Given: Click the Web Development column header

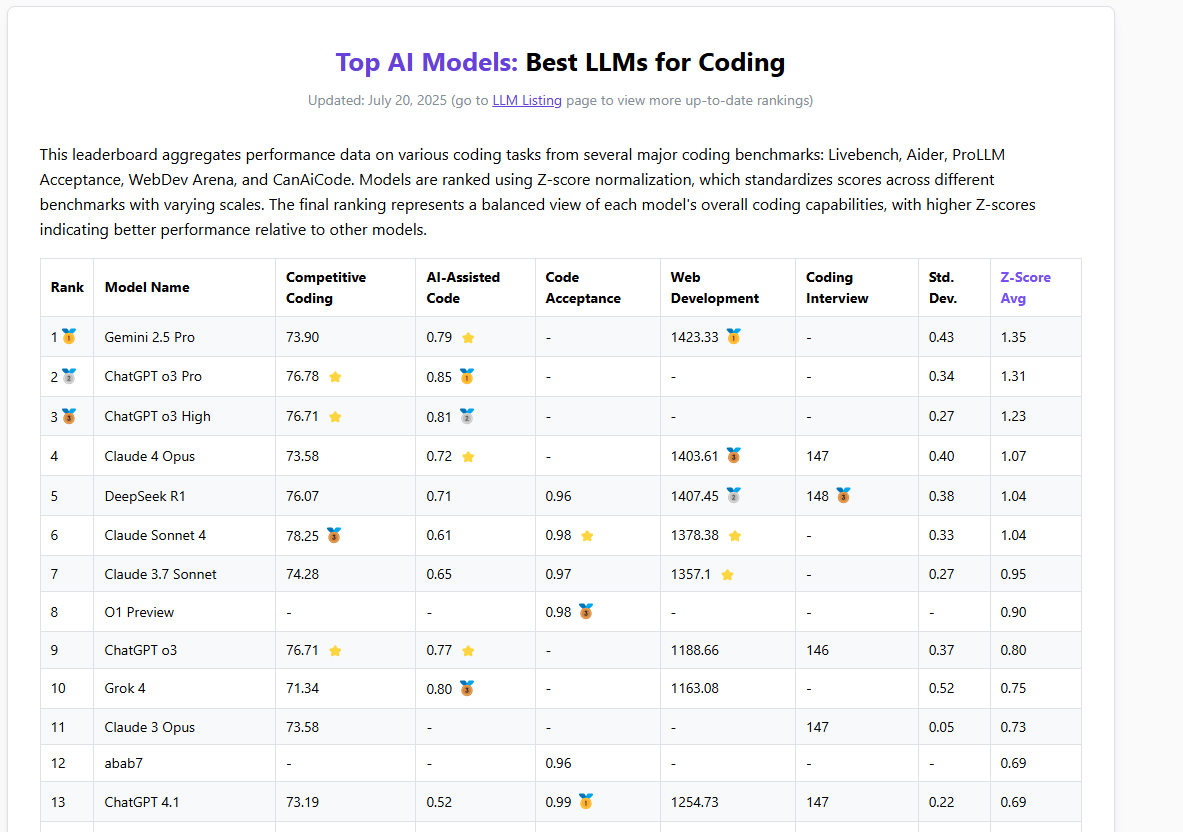Looking at the screenshot, I should pyautogui.click(x=714, y=288).
